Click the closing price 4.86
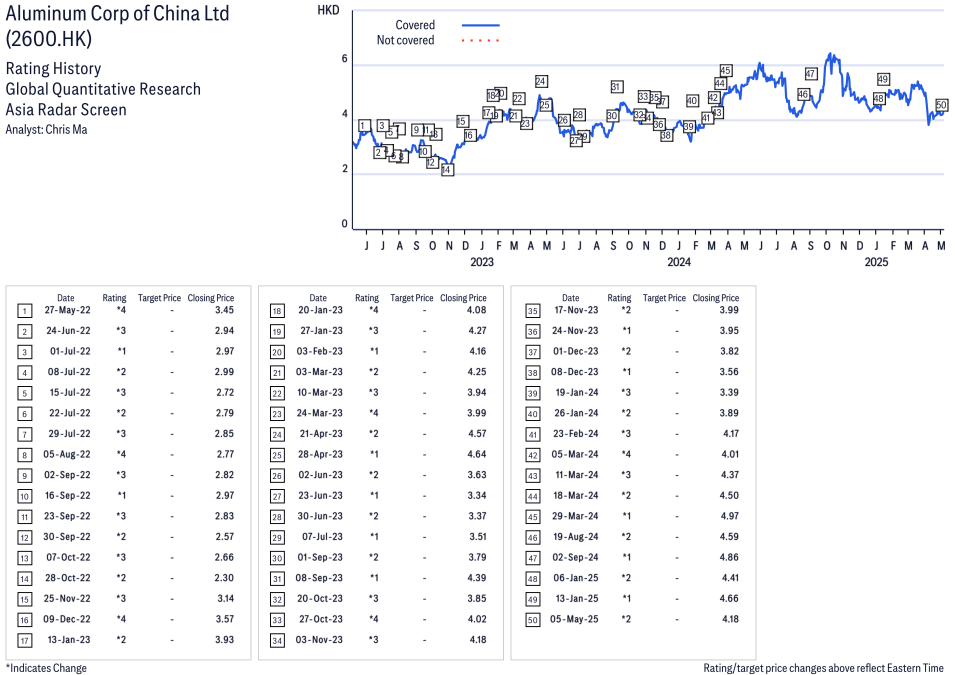This screenshot has height=675, width=955. point(729,557)
